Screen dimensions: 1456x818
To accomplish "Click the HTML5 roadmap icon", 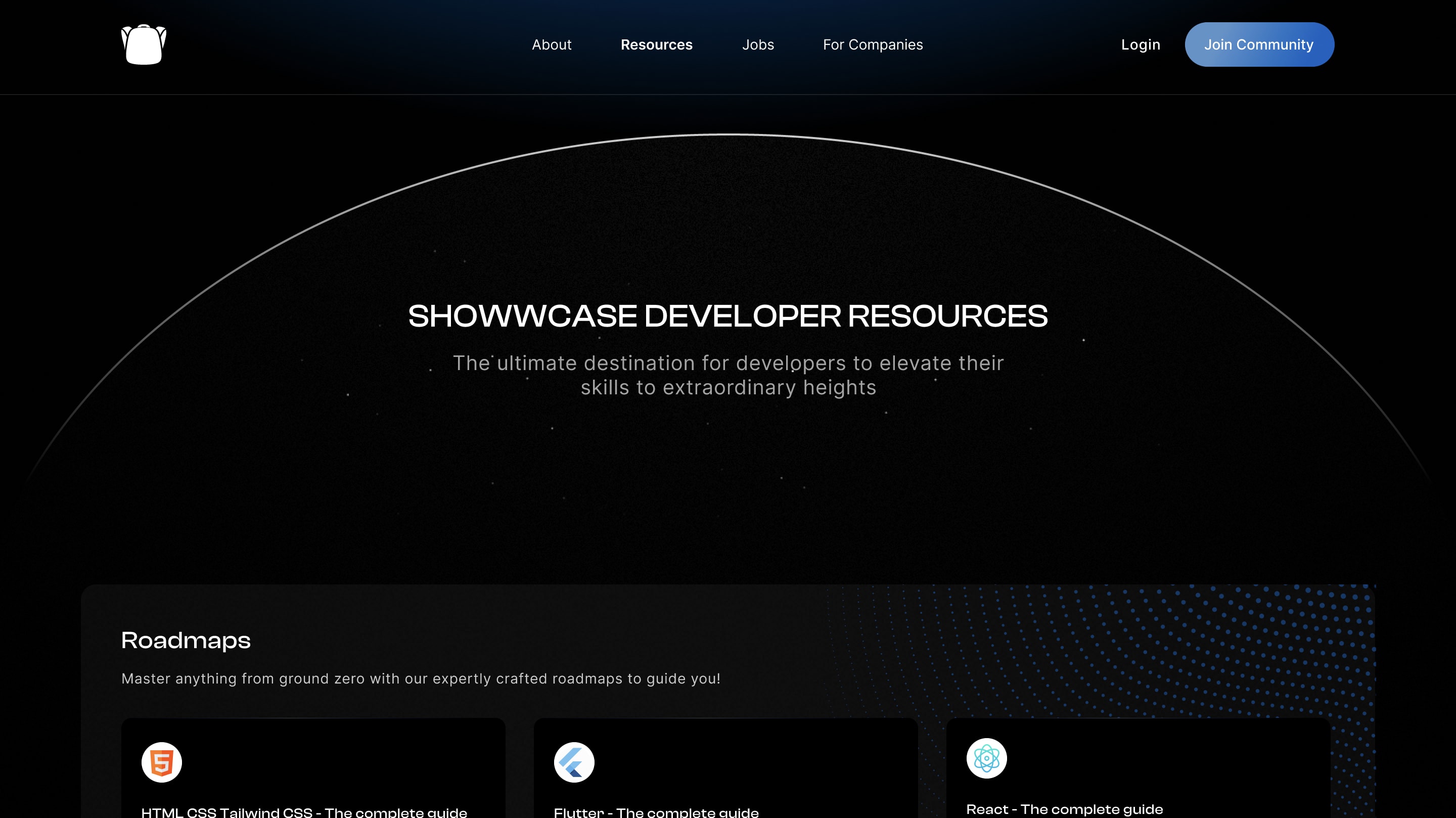I will pyautogui.click(x=162, y=762).
